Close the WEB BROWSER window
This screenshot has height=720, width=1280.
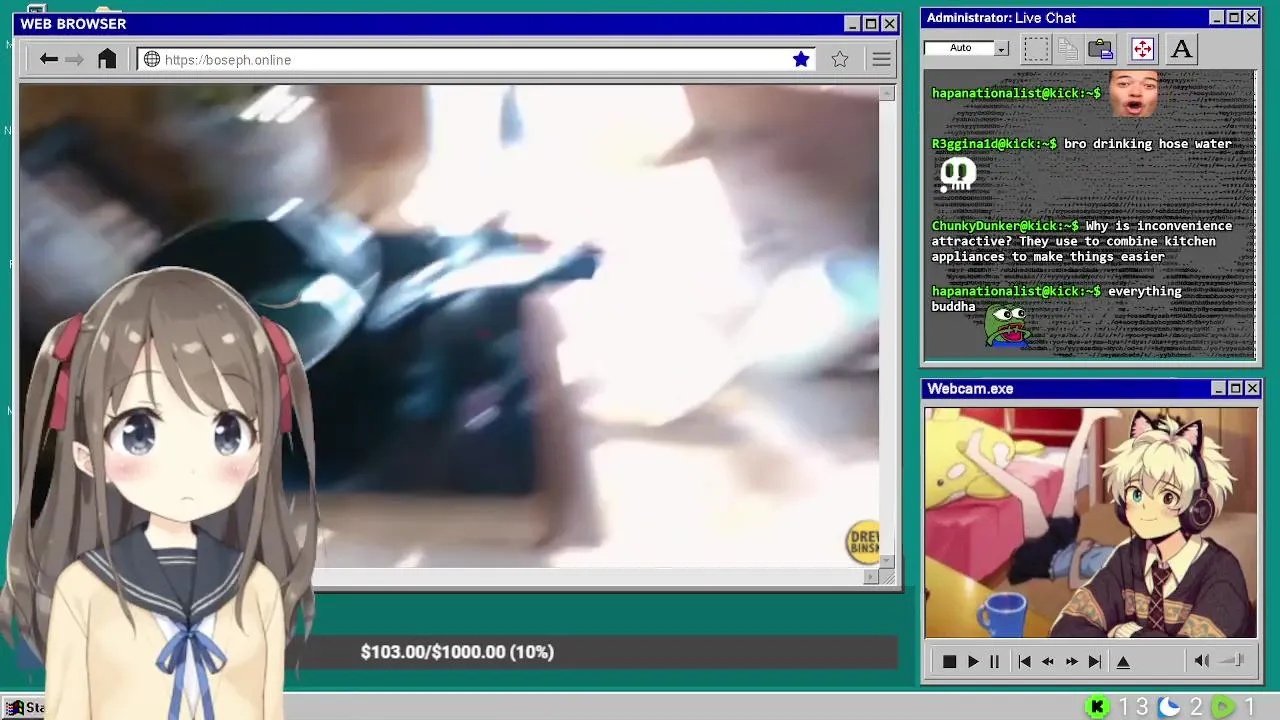(x=889, y=24)
